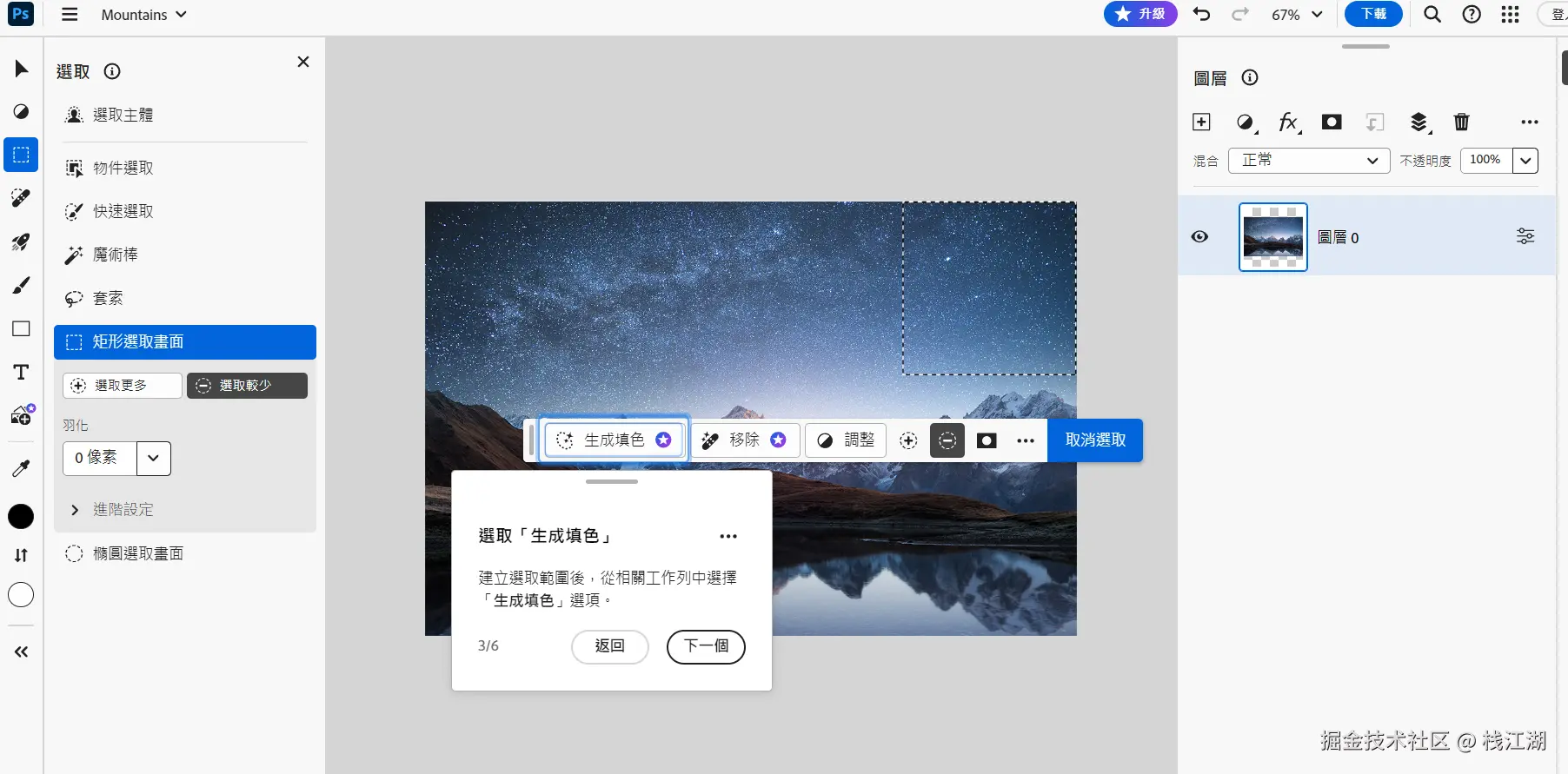
Task: Open the hamburger main menu
Action: [70, 15]
